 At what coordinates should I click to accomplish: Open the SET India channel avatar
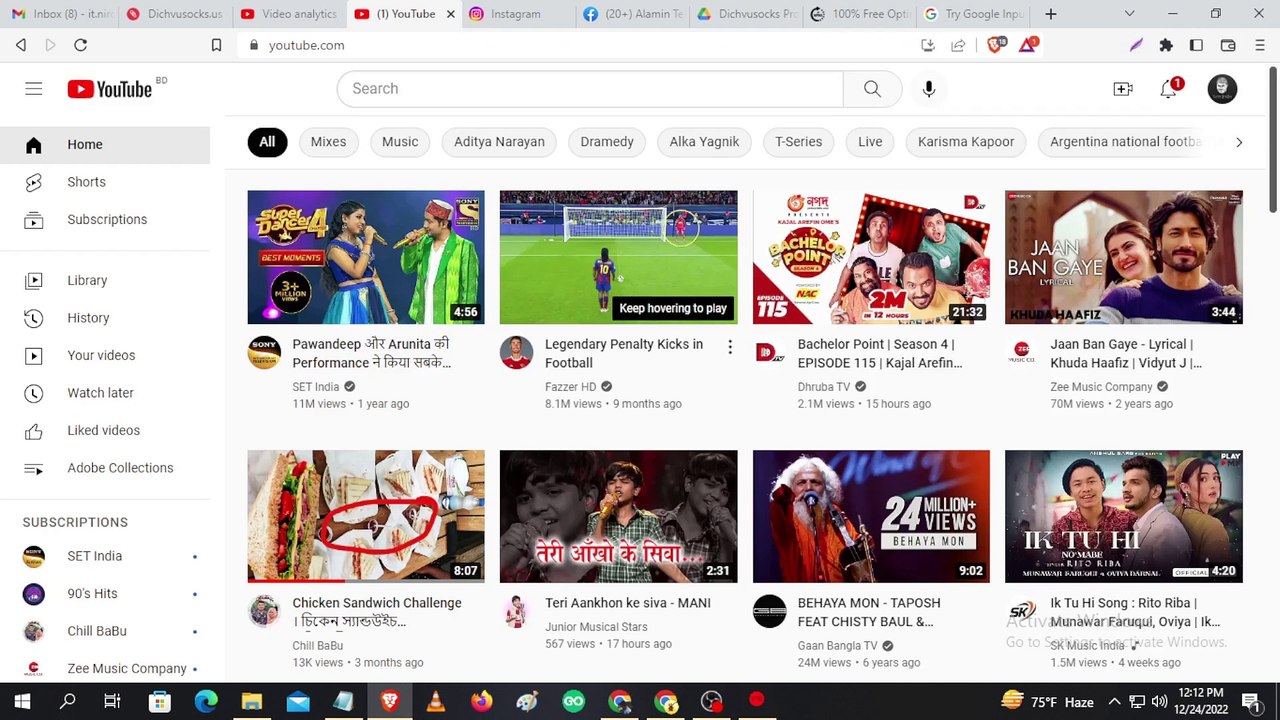click(x=264, y=352)
